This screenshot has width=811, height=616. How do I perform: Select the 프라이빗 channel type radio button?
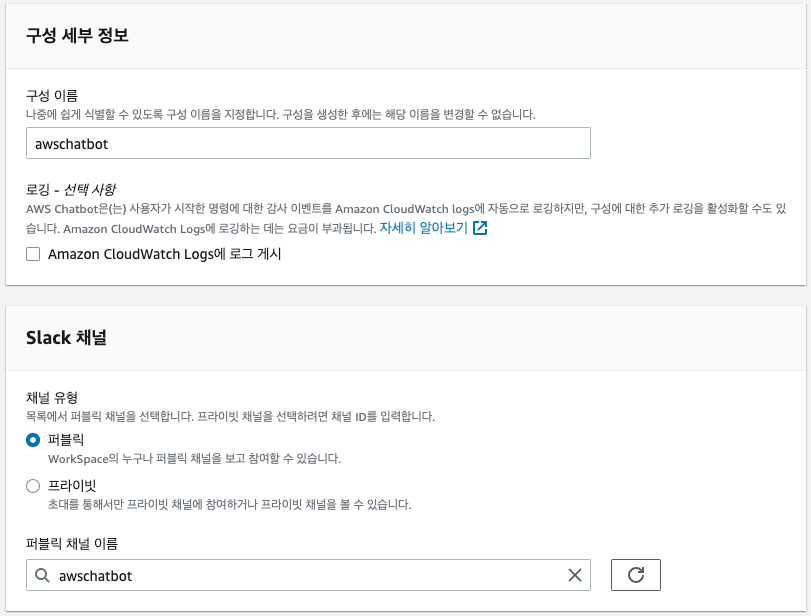[33, 486]
